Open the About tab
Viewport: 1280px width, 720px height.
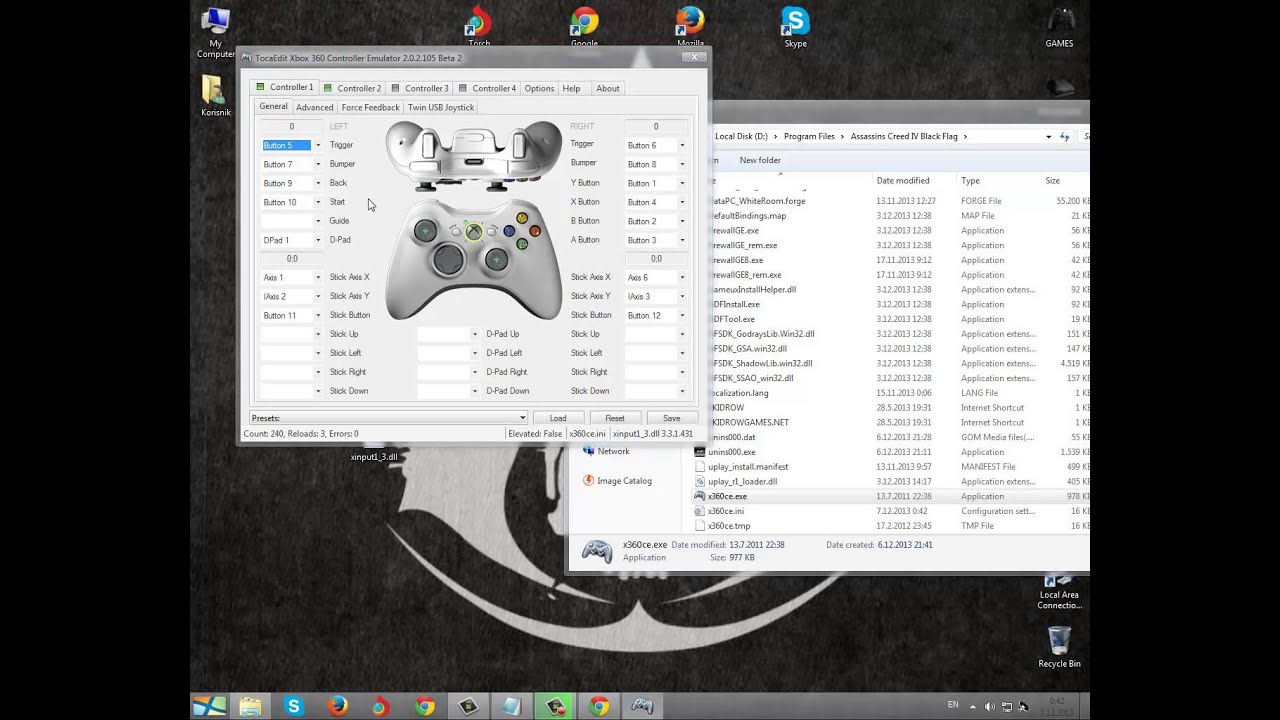point(608,88)
